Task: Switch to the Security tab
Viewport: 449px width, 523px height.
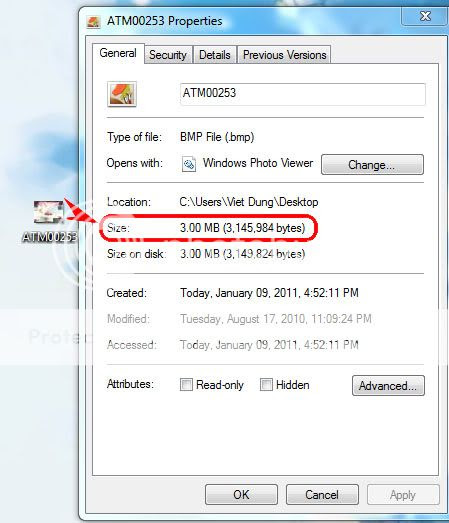Action: tap(168, 55)
